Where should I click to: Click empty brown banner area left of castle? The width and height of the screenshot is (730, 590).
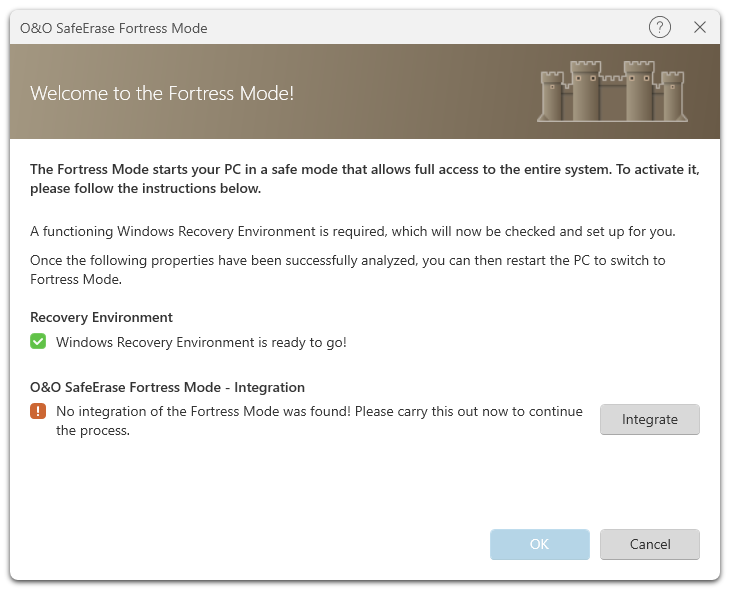point(420,92)
